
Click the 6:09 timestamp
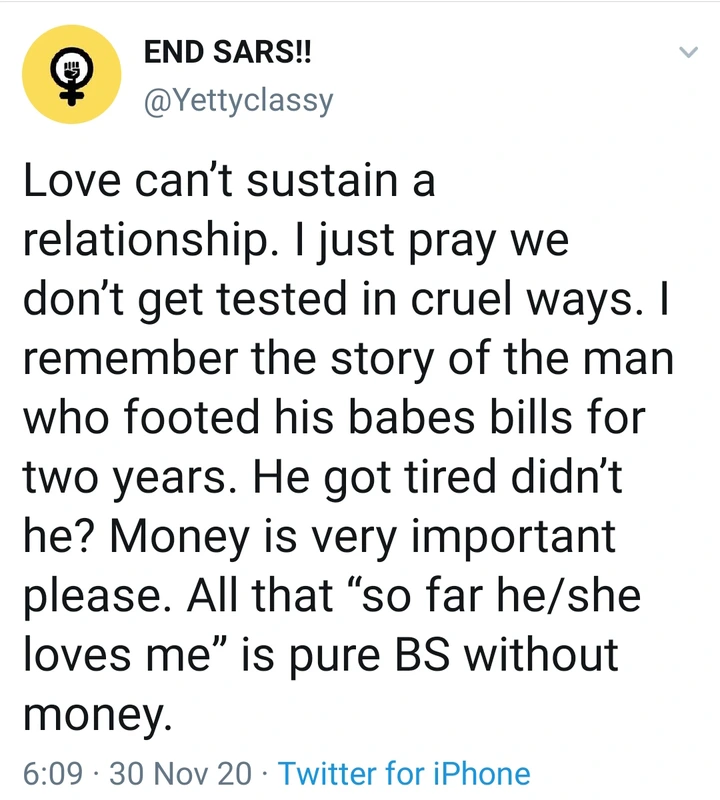coord(52,772)
